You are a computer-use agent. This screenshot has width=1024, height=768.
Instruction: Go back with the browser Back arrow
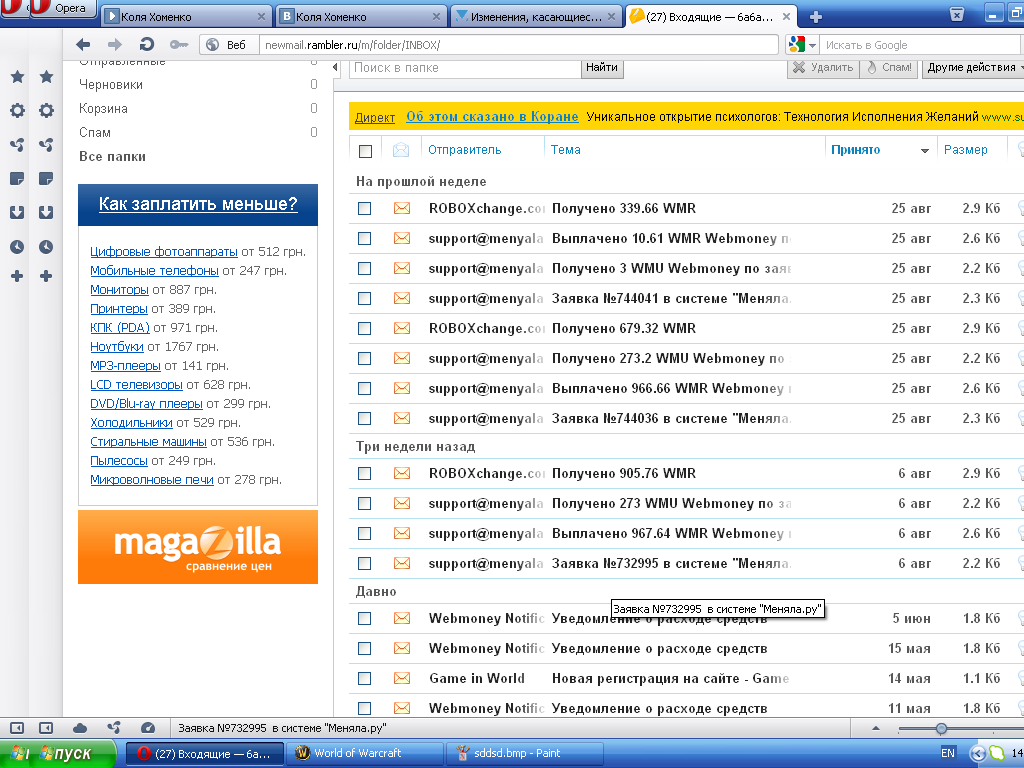[x=83, y=44]
